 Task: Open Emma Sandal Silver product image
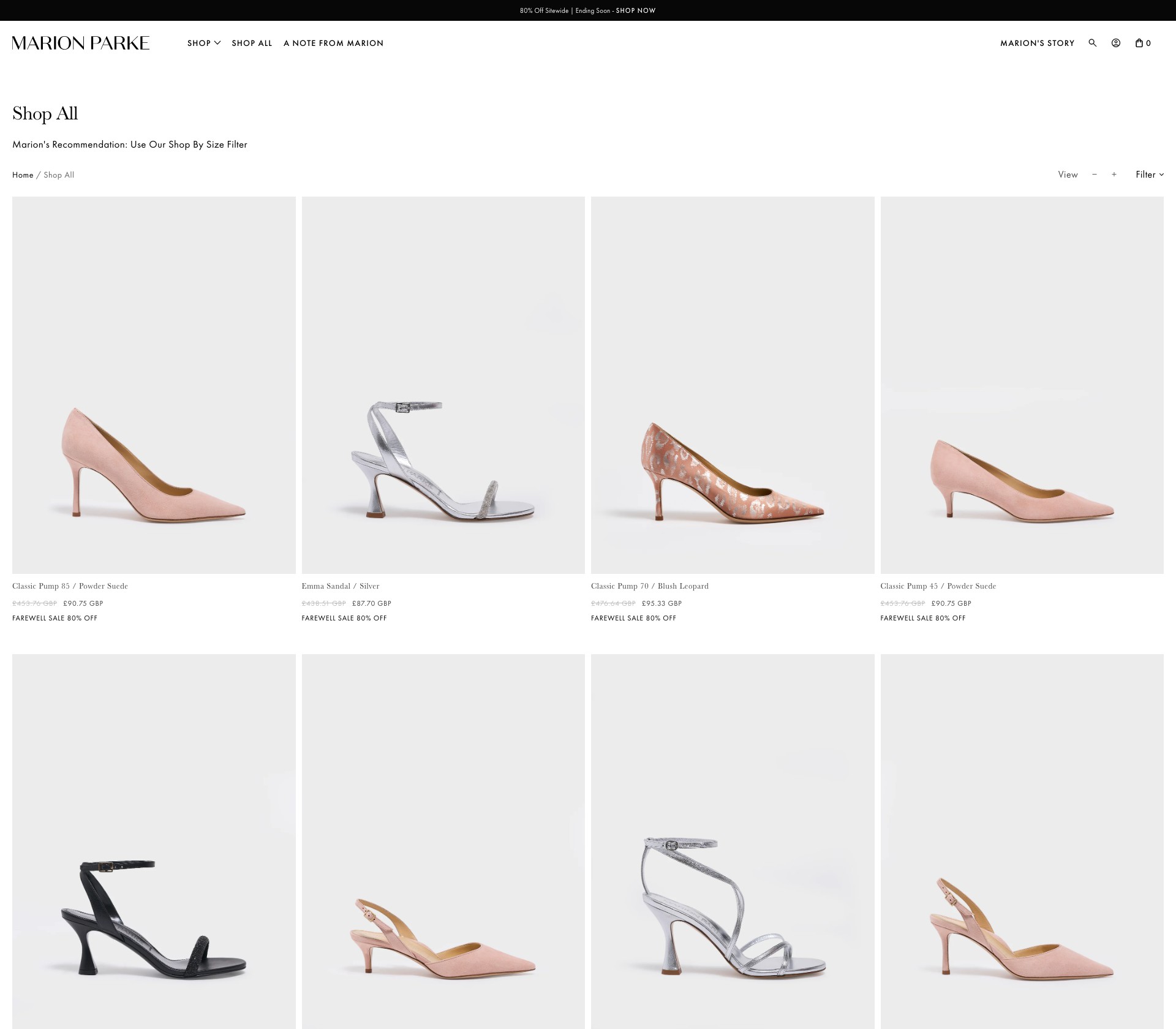(443, 385)
